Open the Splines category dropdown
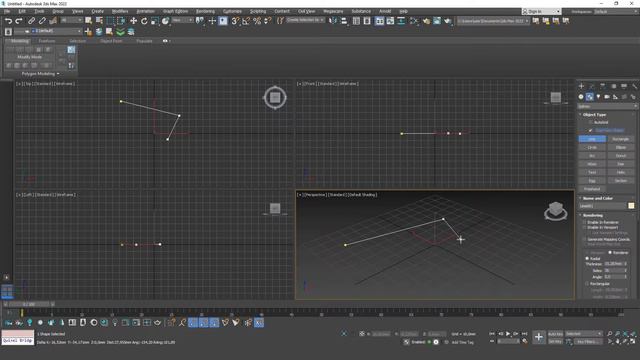Viewport: 640px width, 360px height. coord(607,106)
